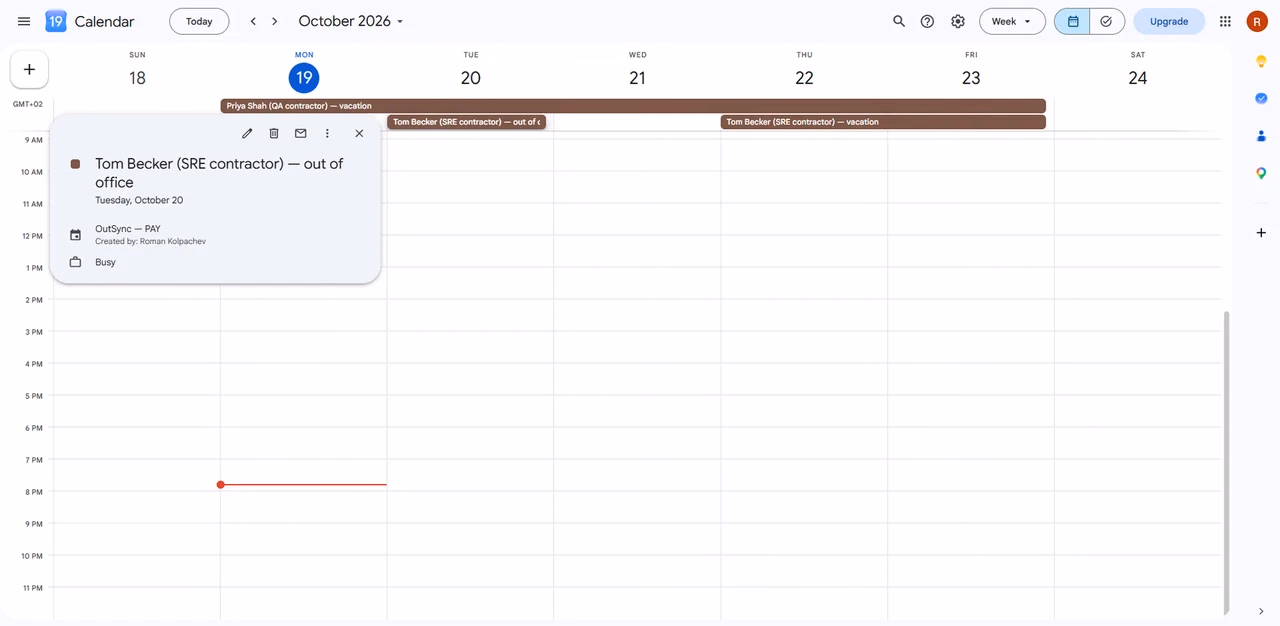Select Friday 23 date header
Viewport: 1280px width, 626px height.
pos(971,78)
